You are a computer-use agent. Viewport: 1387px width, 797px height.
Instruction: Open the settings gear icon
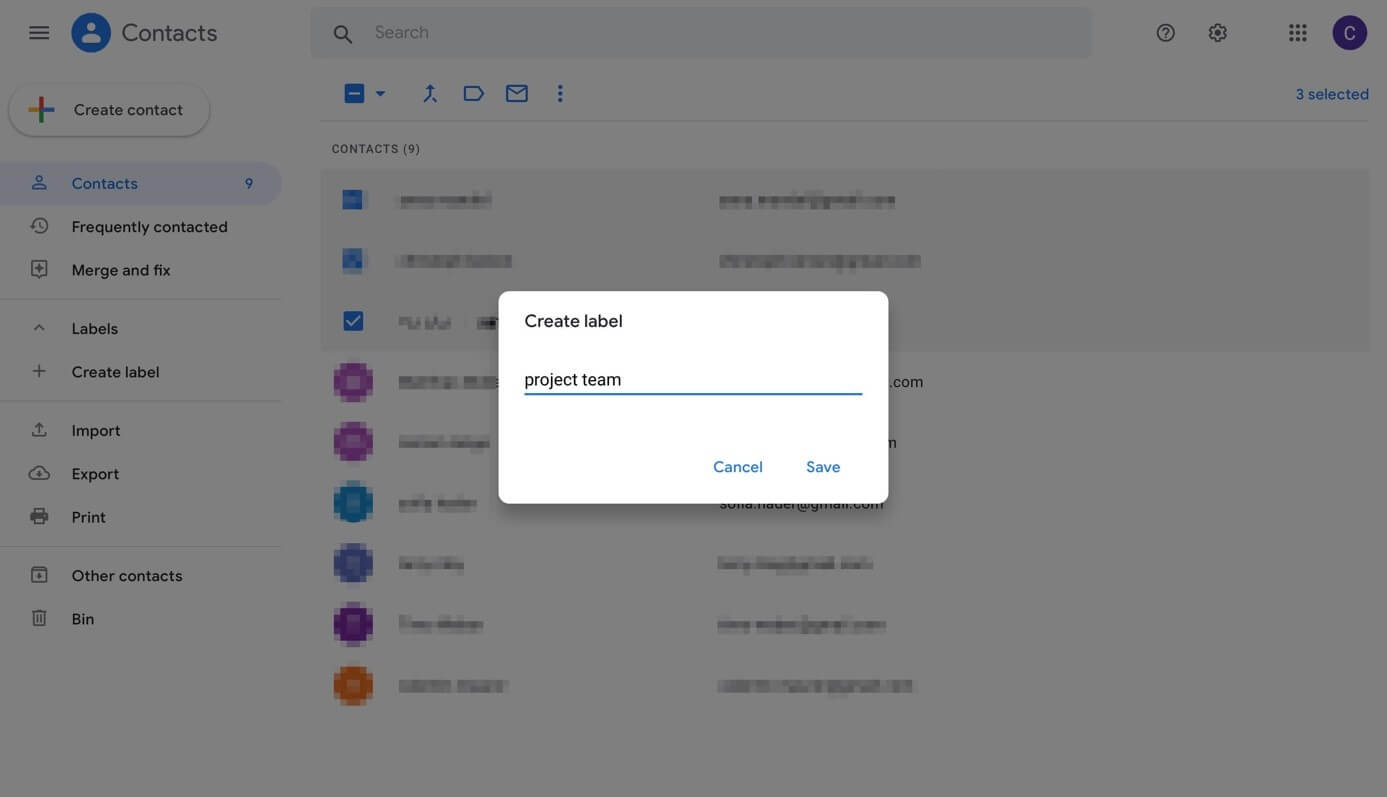click(x=1218, y=33)
